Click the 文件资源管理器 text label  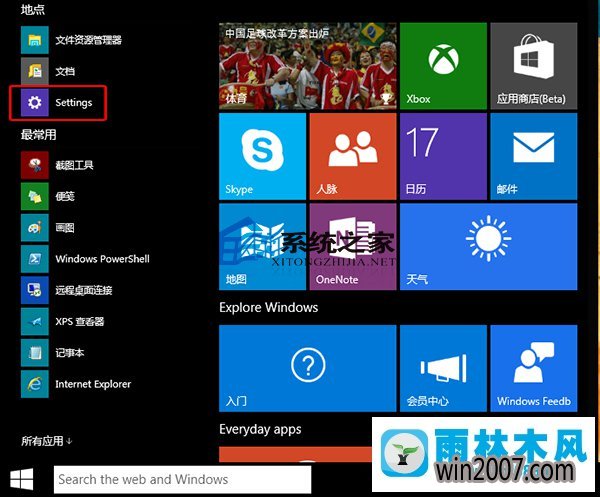click(x=88, y=40)
